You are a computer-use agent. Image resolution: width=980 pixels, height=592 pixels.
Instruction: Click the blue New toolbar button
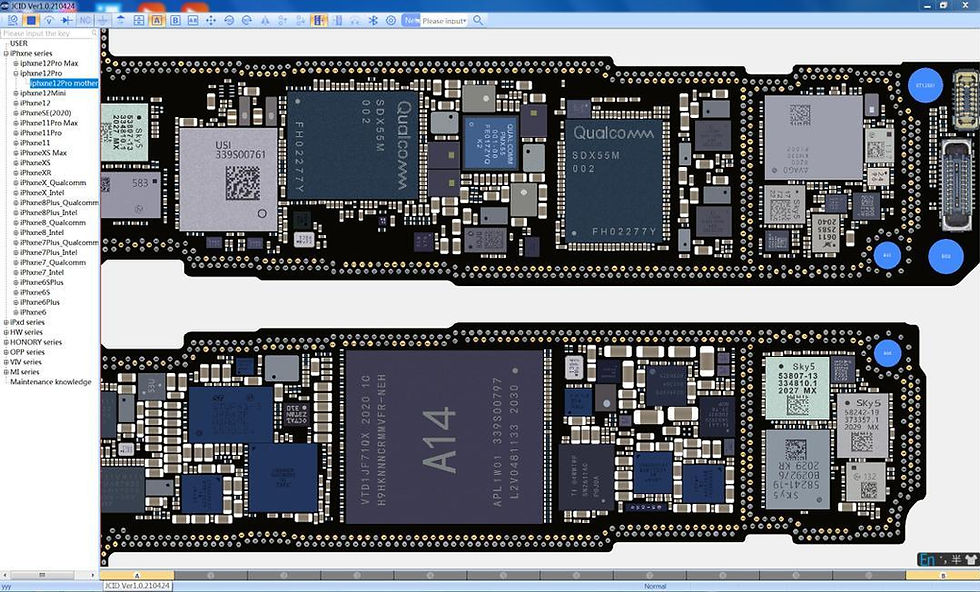pyautogui.click(x=411, y=21)
